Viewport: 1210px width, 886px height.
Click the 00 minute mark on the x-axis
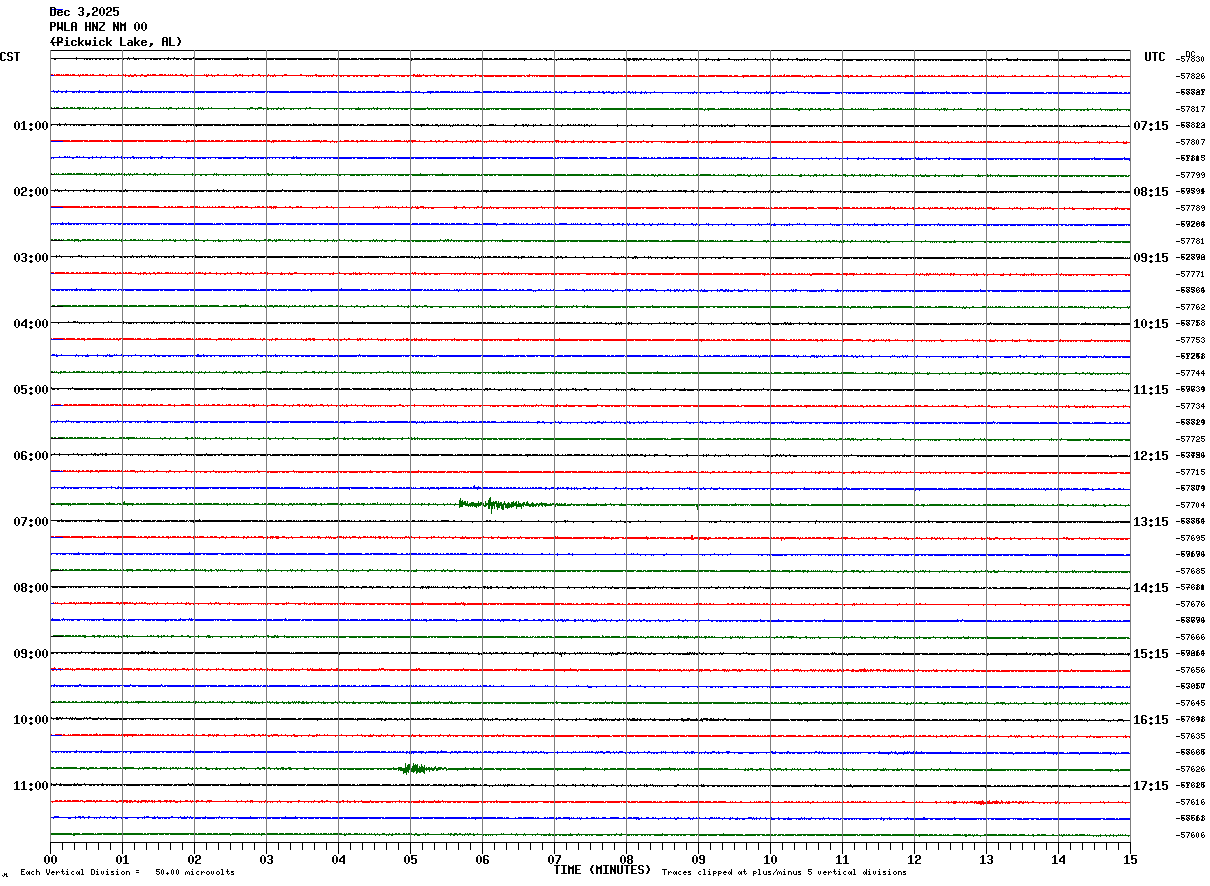click(51, 859)
